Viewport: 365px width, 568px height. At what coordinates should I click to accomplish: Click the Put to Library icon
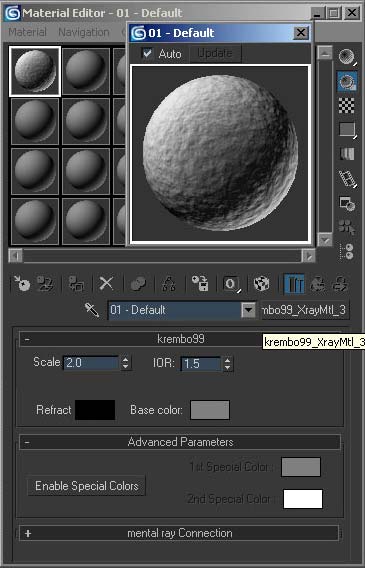[200, 284]
